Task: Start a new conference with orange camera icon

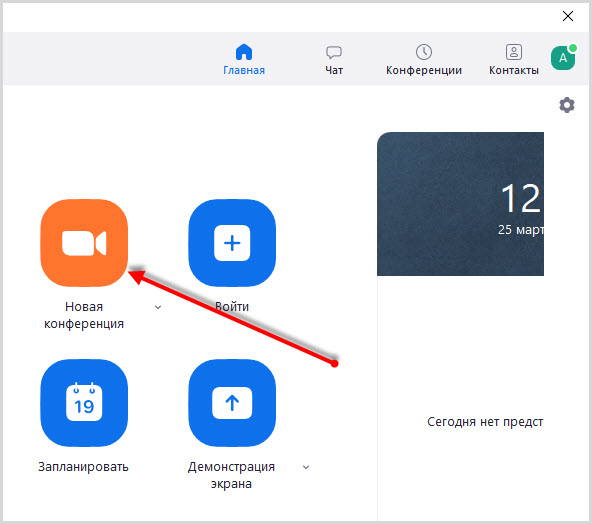Action: [x=84, y=243]
